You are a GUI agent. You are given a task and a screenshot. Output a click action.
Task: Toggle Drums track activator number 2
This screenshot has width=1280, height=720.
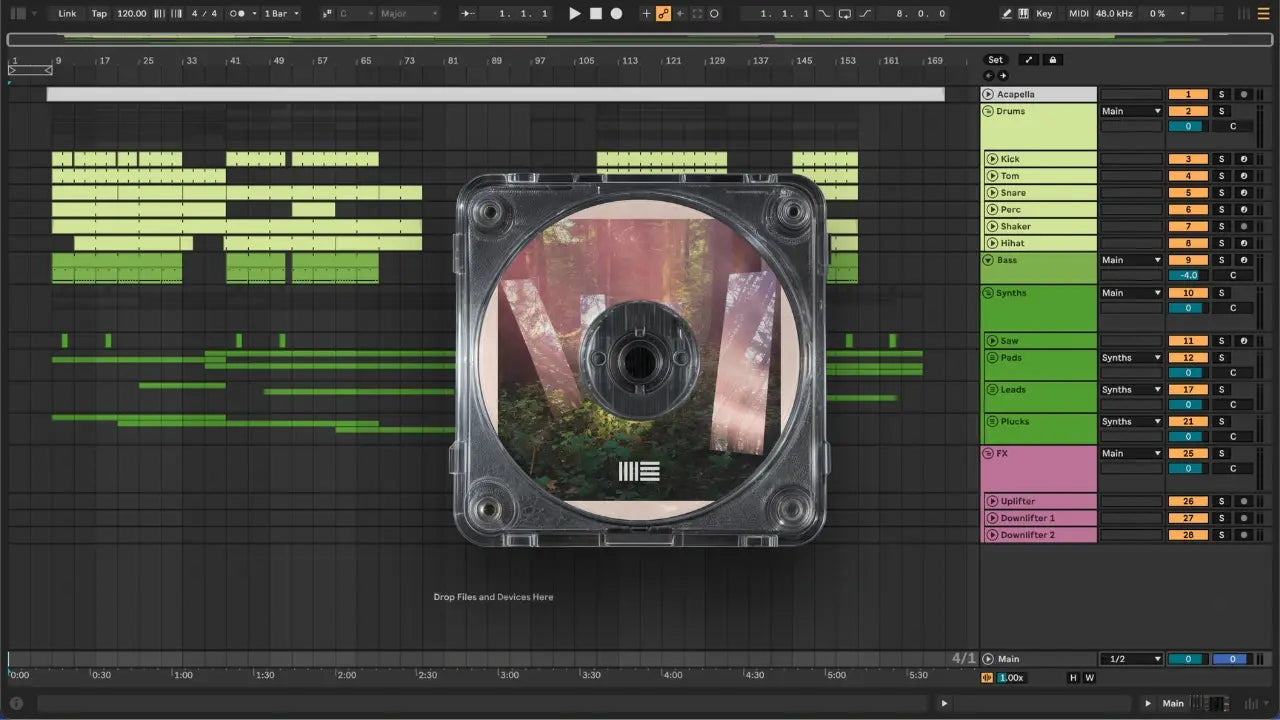click(1188, 111)
